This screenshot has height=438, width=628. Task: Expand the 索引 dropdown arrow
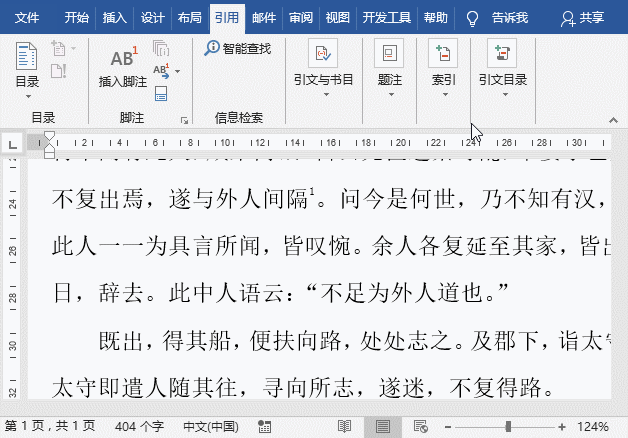445,94
